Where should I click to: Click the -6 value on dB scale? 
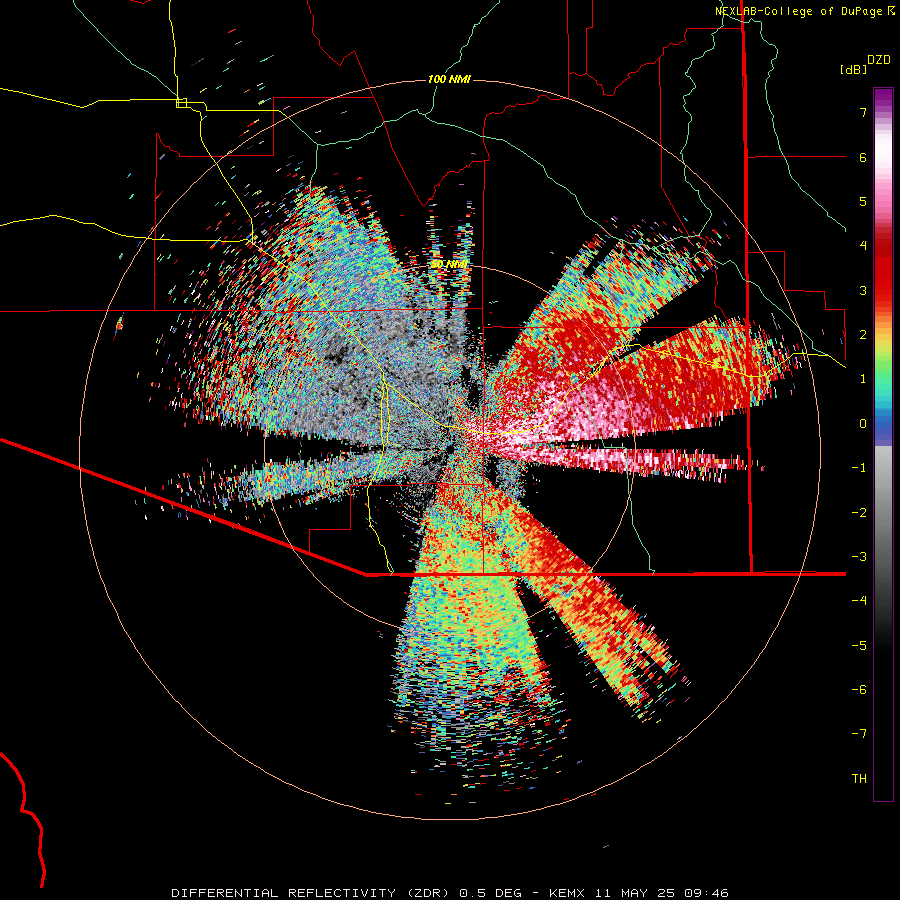(859, 690)
